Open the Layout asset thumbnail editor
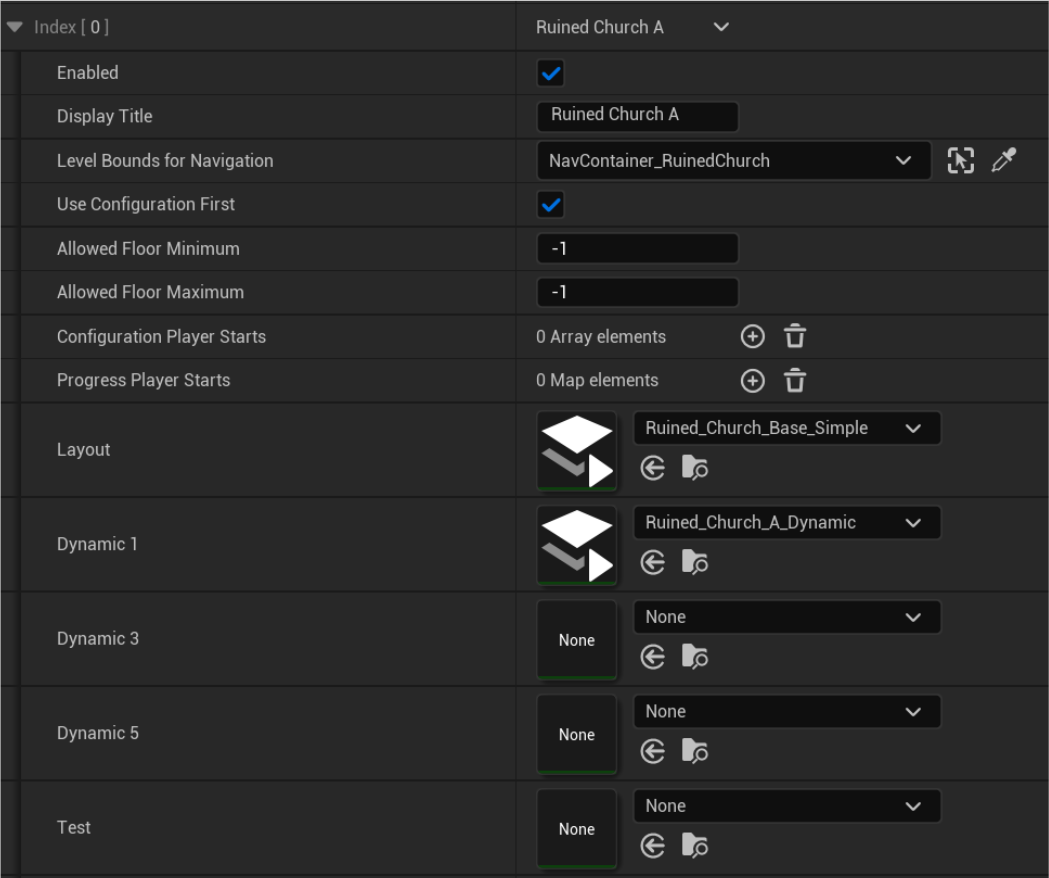The width and height of the screenshot is (1049, 878). [576, 449]
